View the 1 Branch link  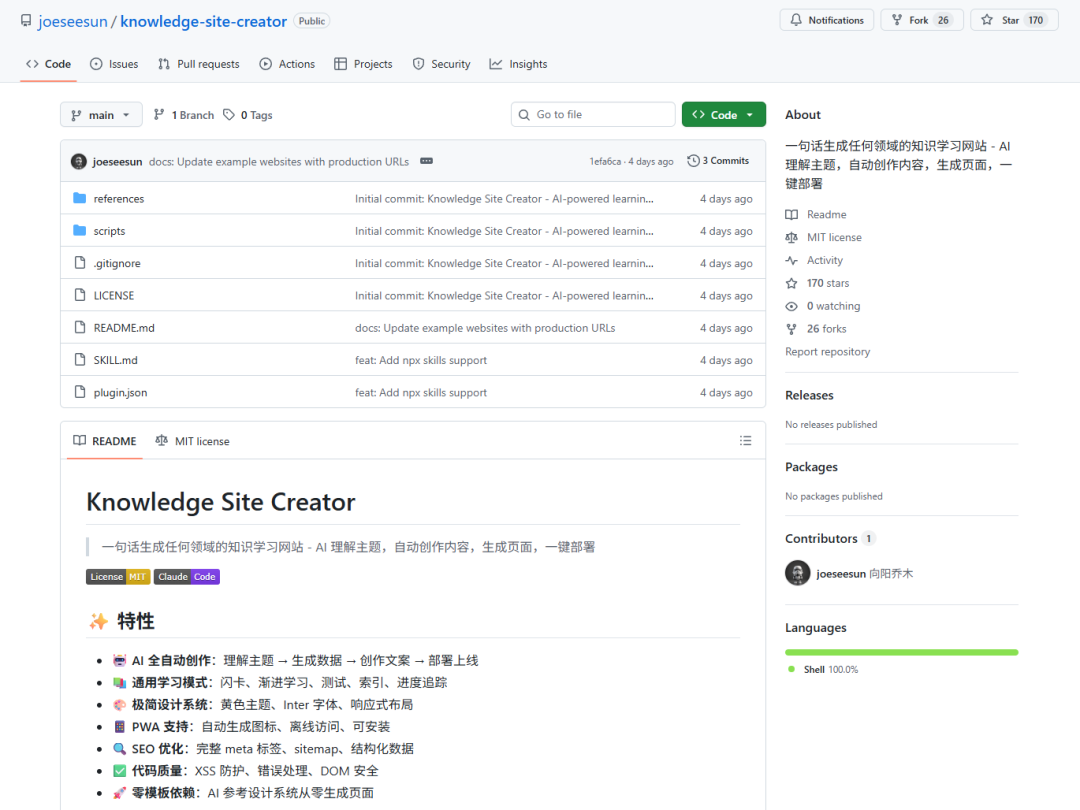[184, 115]
